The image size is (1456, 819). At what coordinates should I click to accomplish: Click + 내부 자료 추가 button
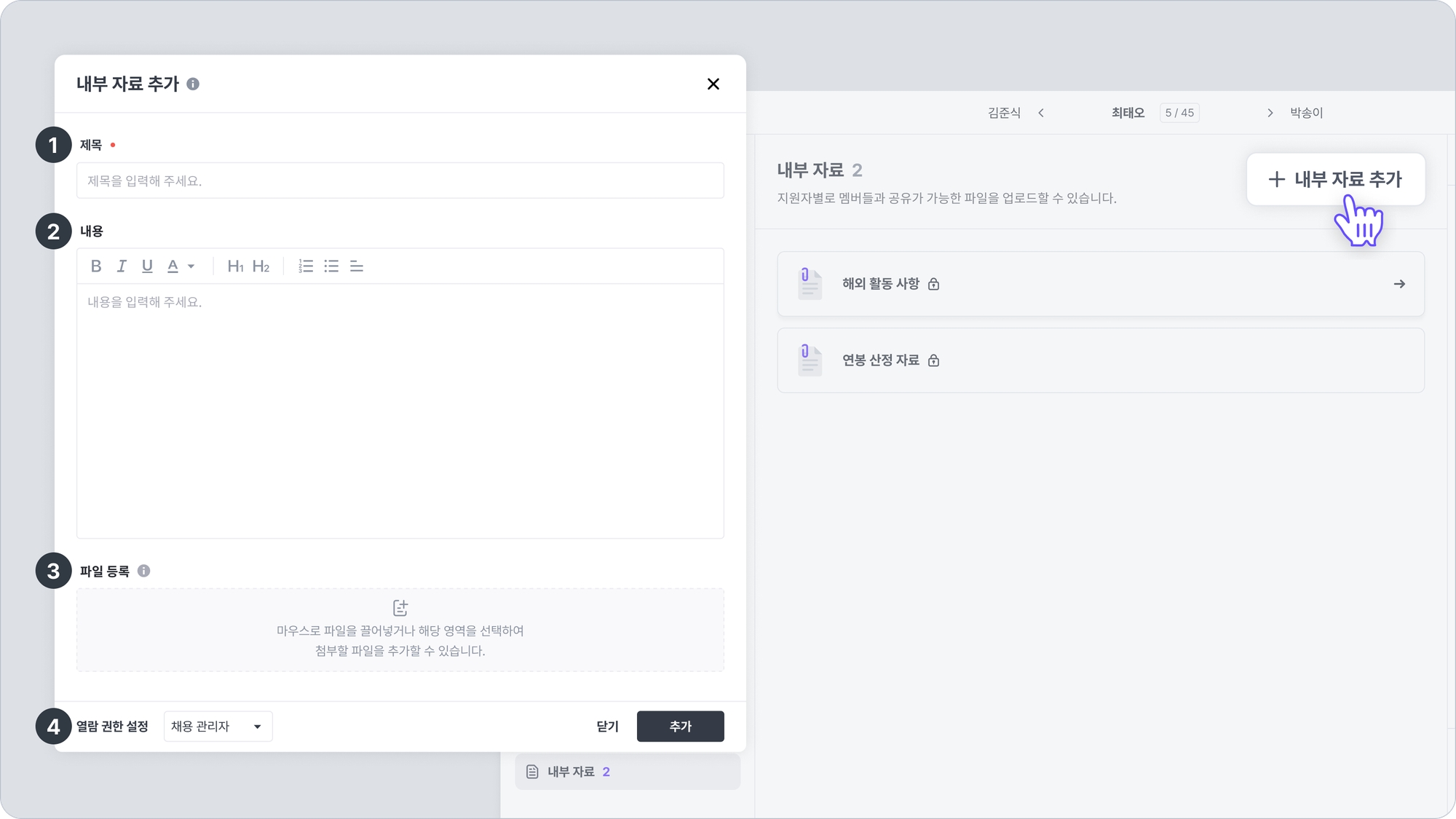click(1335, 179)
